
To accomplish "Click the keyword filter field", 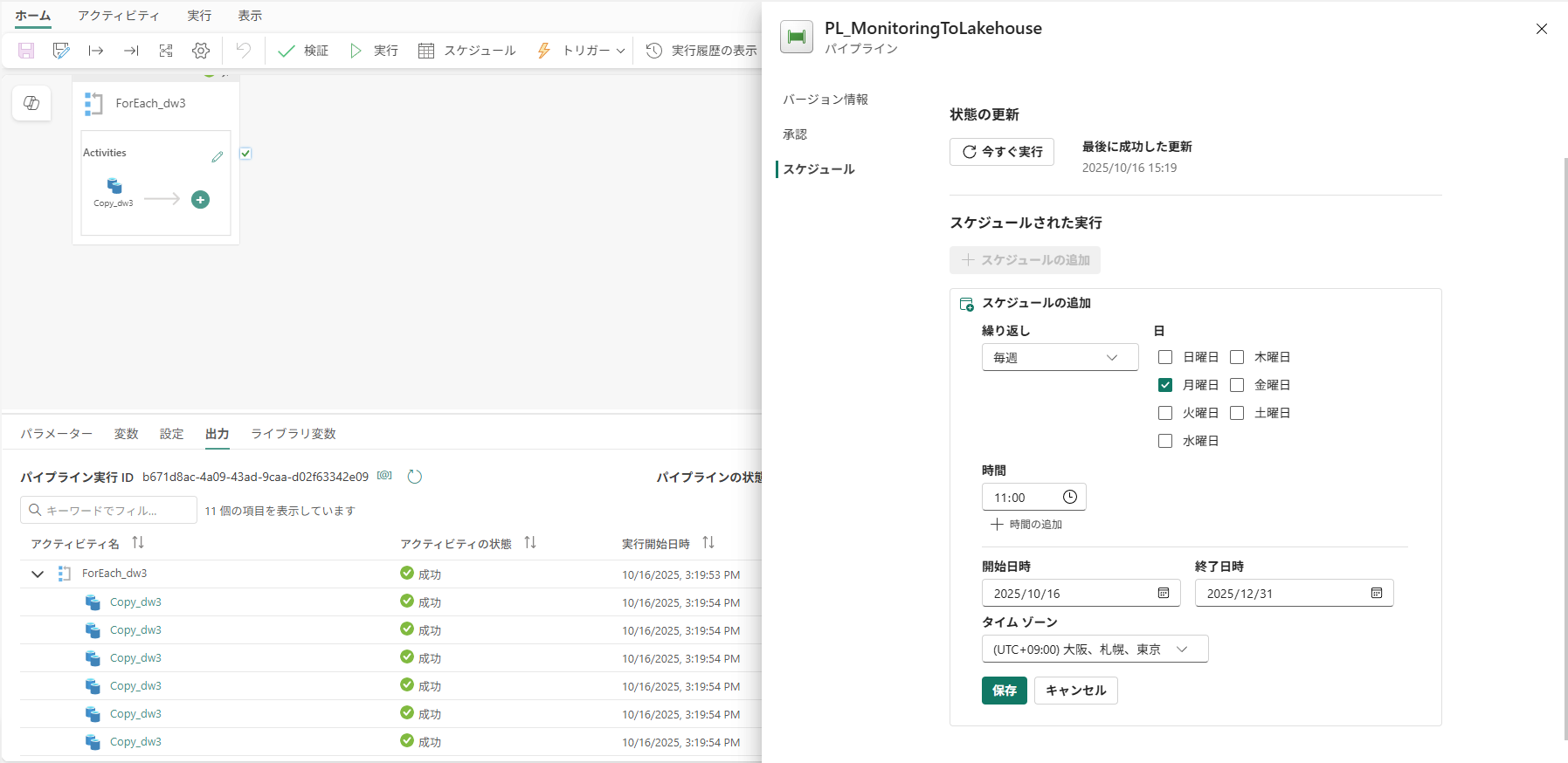I will [108, 510].
